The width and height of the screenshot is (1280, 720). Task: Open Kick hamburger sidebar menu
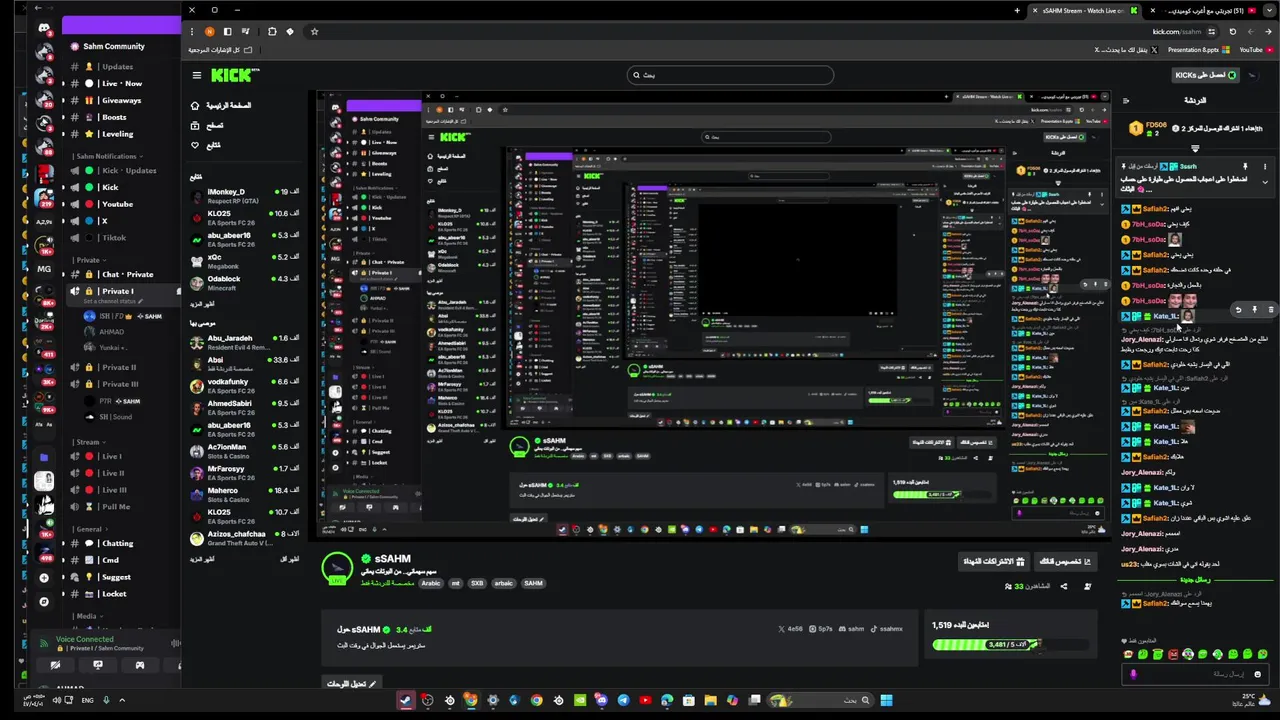tap(197, 75)
